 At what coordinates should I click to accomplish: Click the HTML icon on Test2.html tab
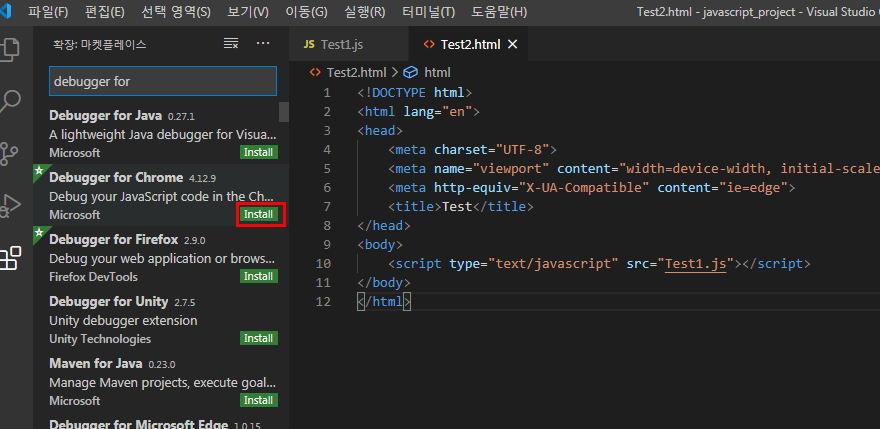tap(429, 44)
